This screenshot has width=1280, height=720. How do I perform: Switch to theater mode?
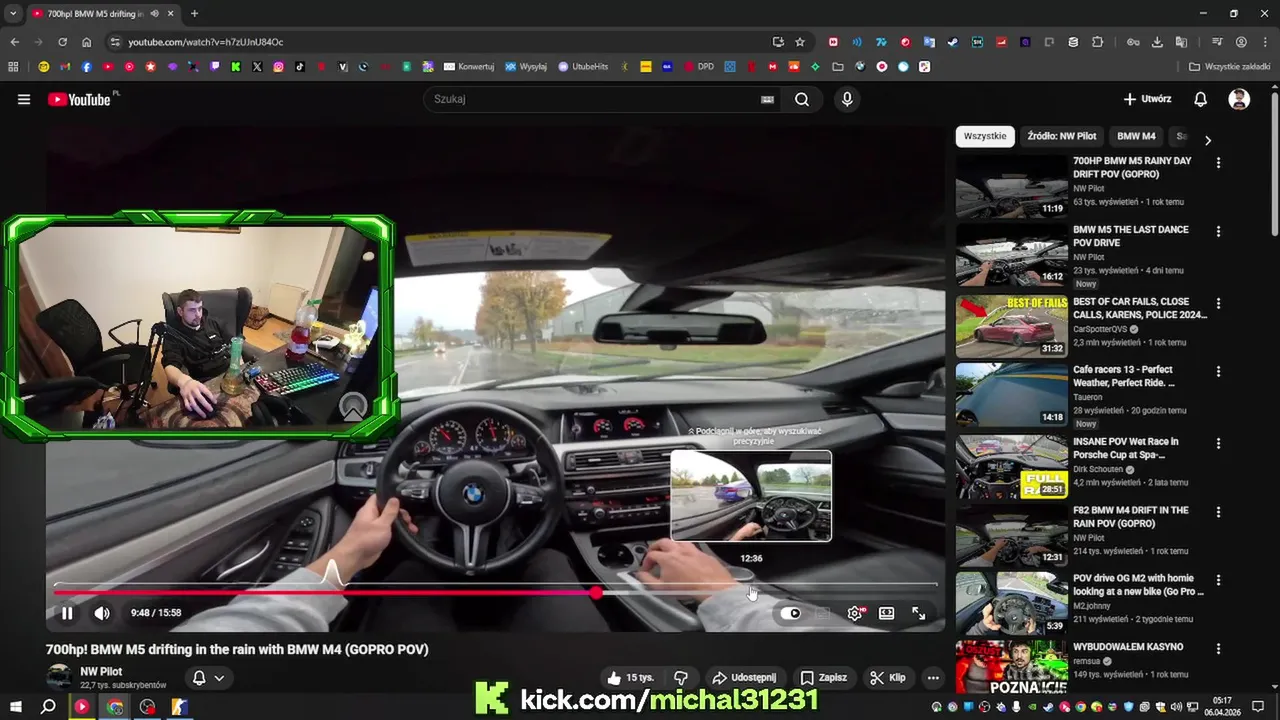886,613
